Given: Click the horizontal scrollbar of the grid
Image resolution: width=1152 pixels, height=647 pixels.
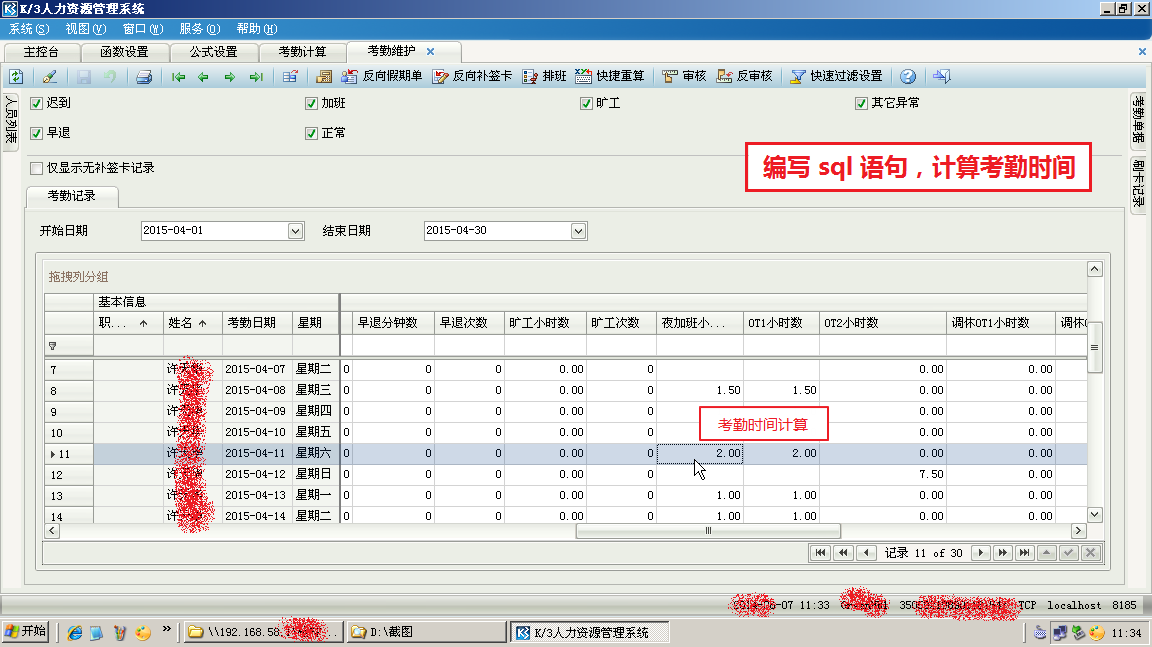Looking at the screenshot, I should coord(708,531).
